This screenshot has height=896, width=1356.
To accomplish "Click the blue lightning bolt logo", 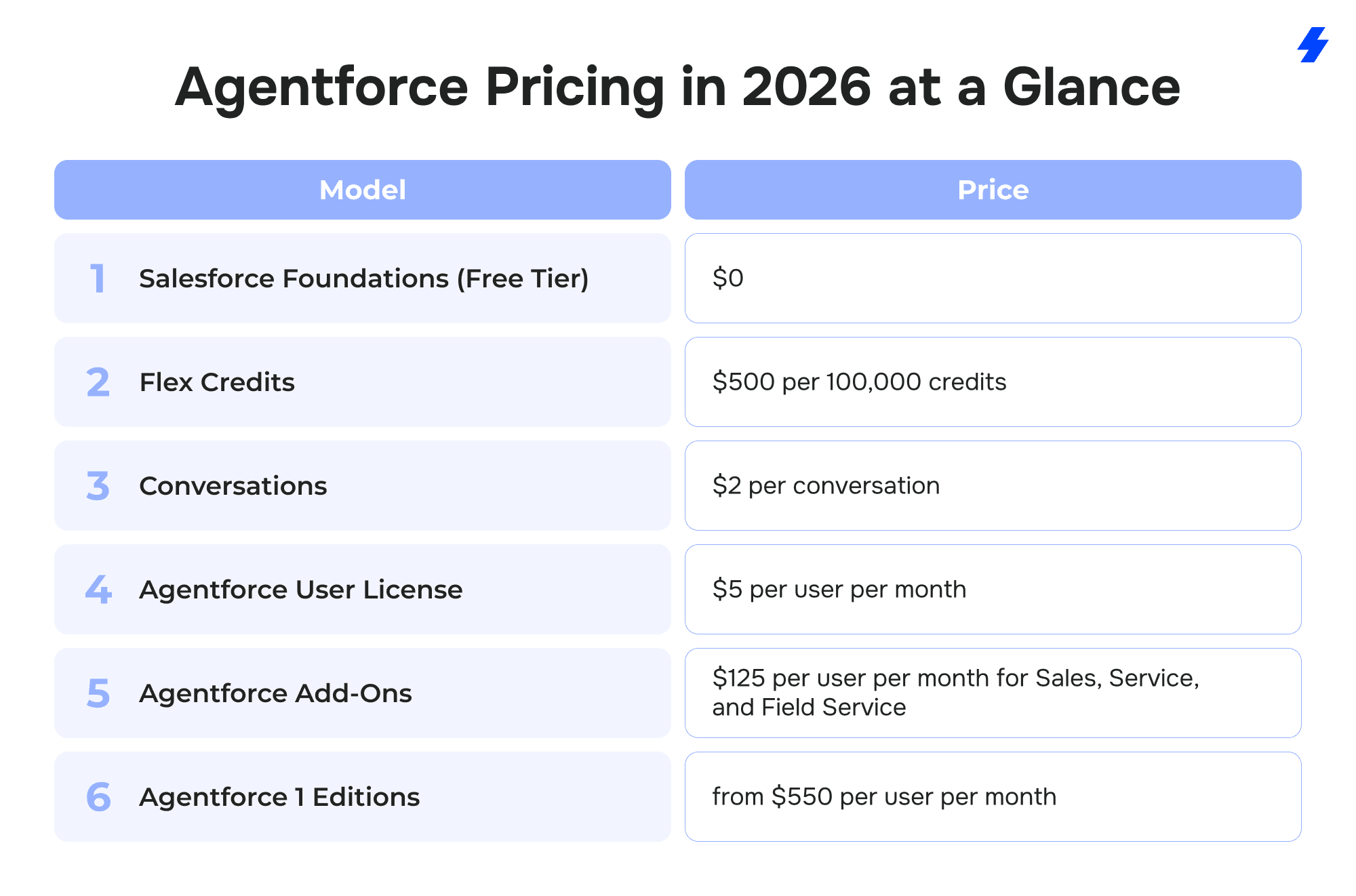I will click(1313, 45).
